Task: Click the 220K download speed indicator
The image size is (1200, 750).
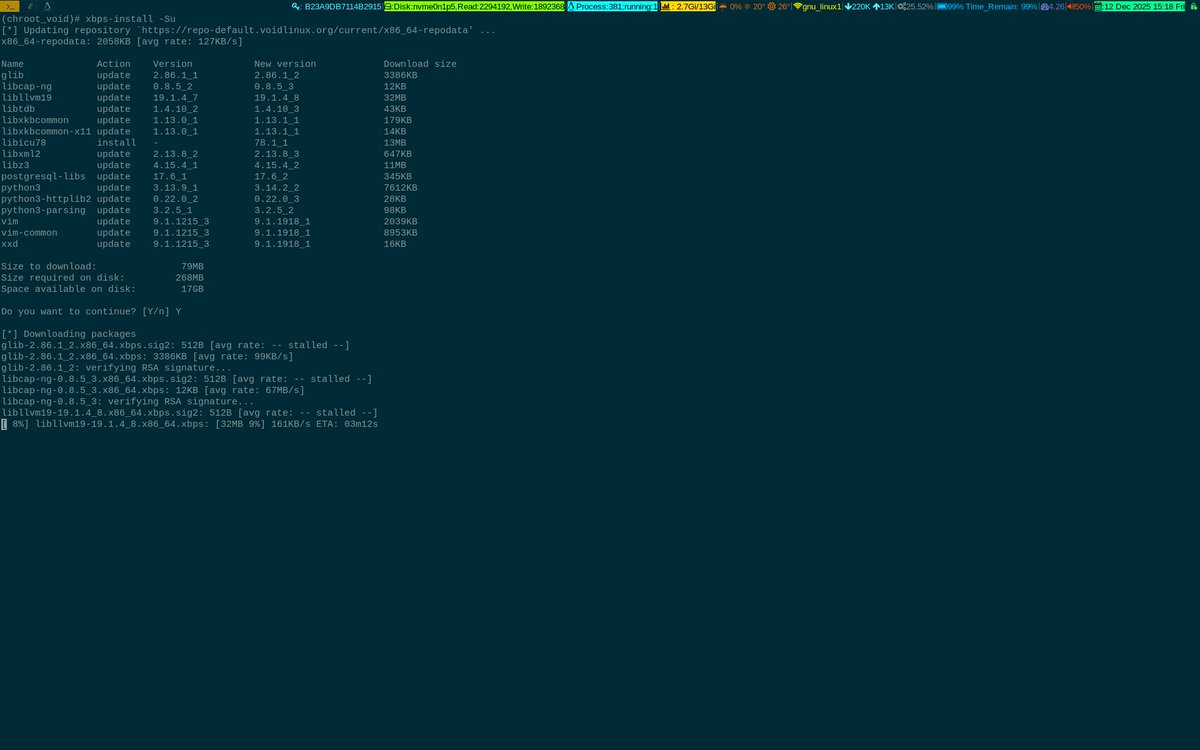Action: coord(857,6)
